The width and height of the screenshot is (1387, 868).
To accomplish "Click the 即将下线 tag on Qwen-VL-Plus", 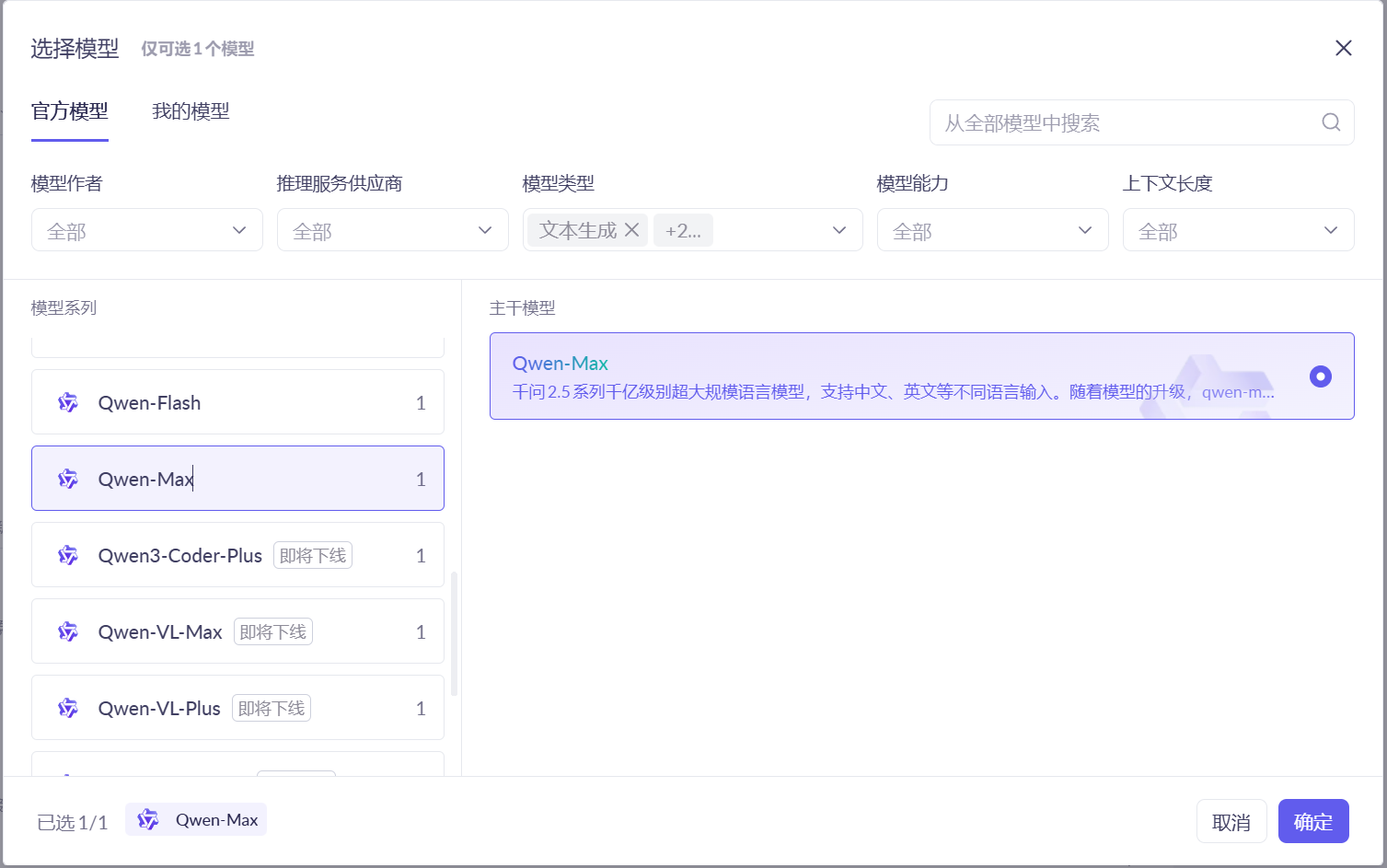I will 272,708.
